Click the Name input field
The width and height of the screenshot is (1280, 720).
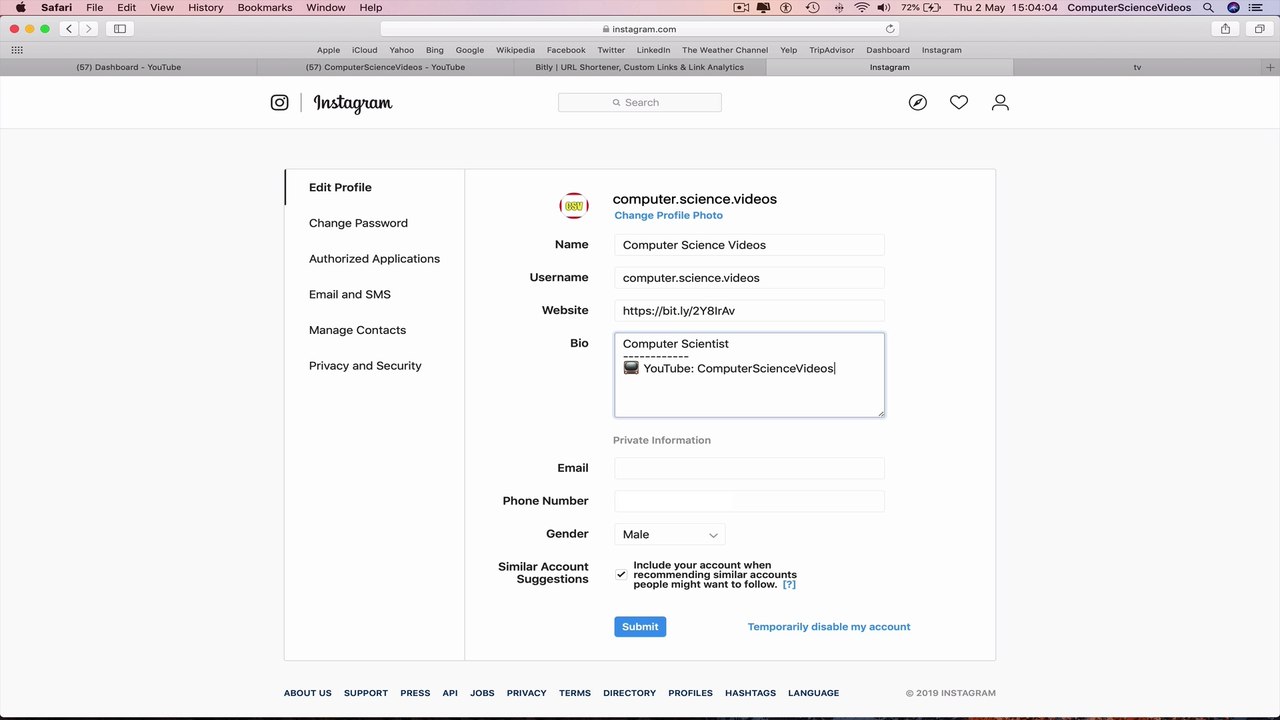pyautogui.click(x=749, y=245)
